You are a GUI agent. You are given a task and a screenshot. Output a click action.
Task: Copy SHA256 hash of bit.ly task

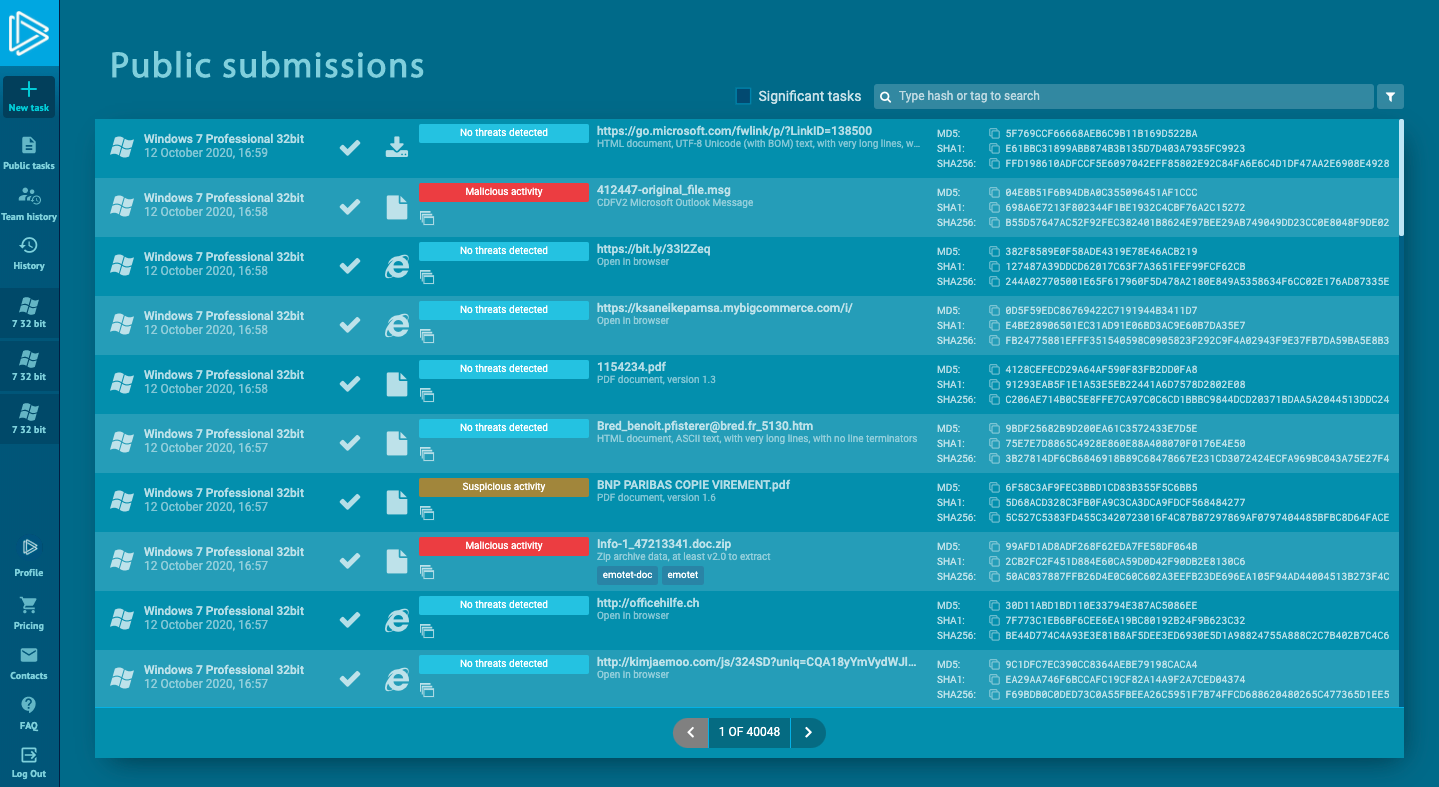click(994, 281)
